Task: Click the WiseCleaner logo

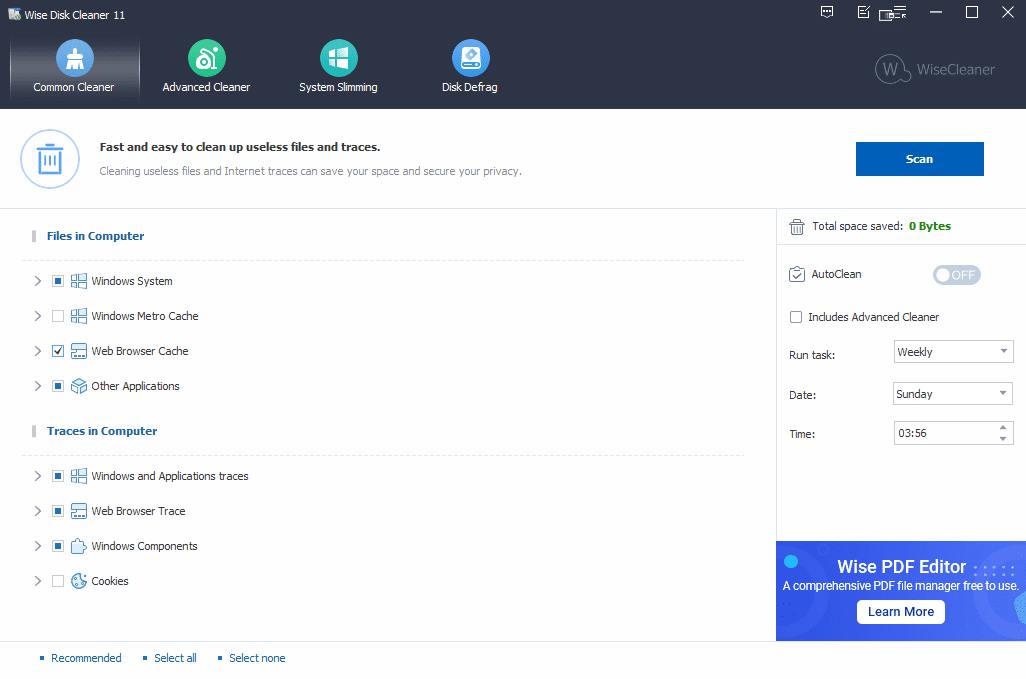Action: [935, 69]
